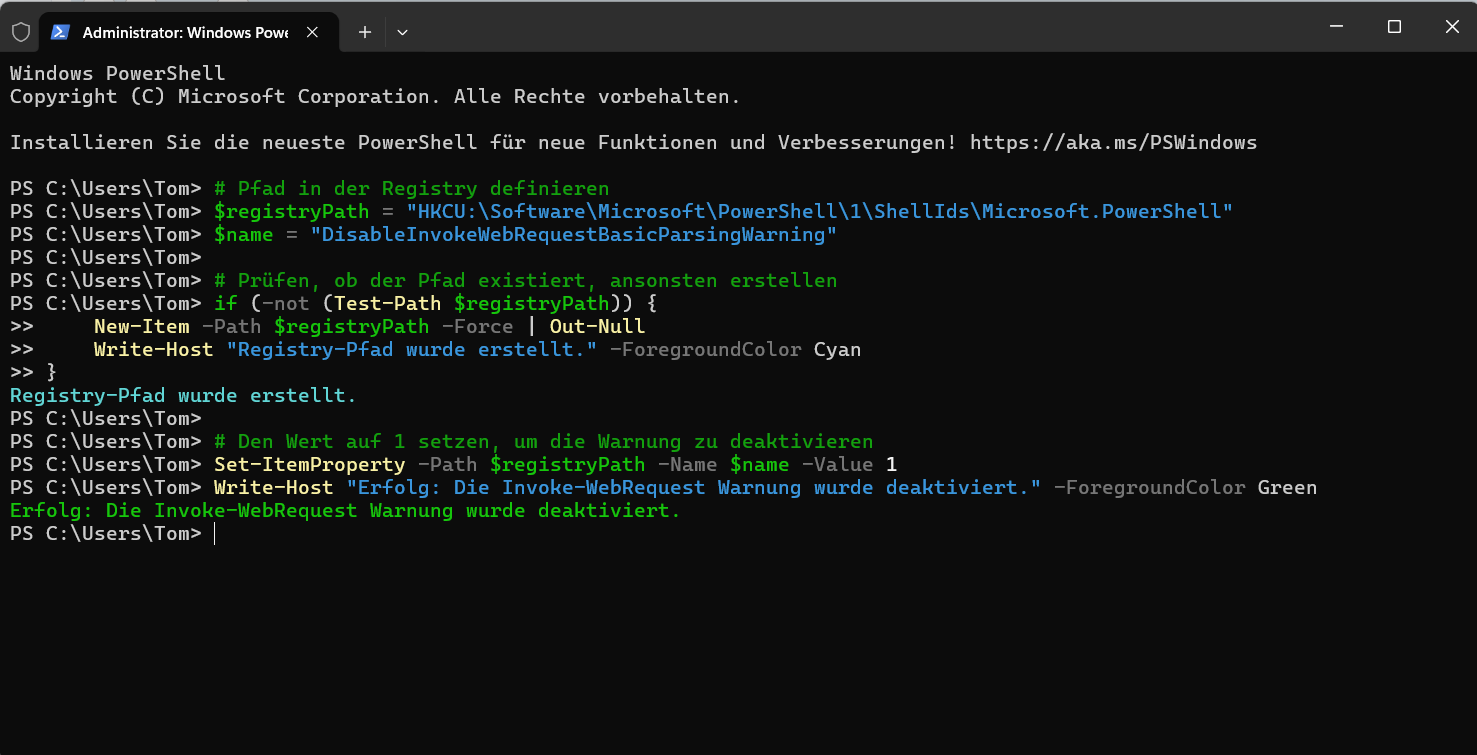Click the administrator shield icon in title bar
1477x755 pixels.
point(20,32)
